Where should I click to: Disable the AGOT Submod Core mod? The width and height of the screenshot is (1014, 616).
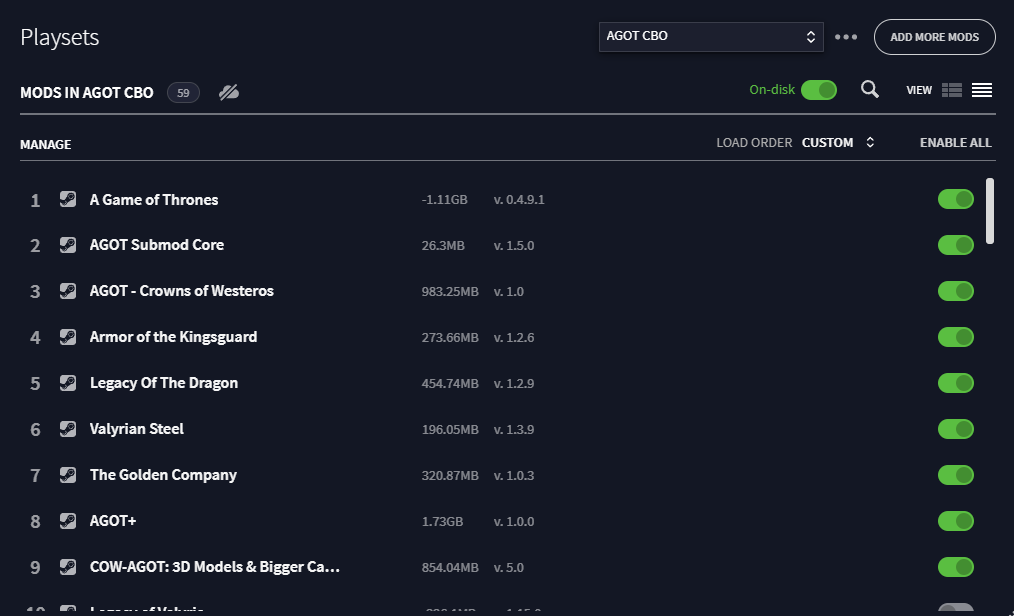956,245
